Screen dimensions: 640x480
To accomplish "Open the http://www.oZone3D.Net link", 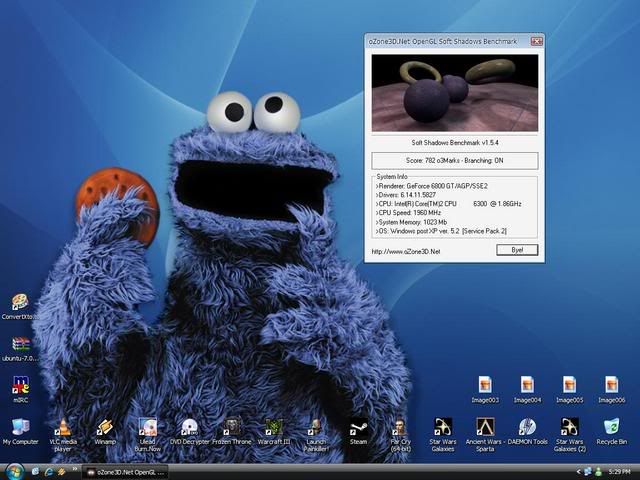I will (406, 251).
